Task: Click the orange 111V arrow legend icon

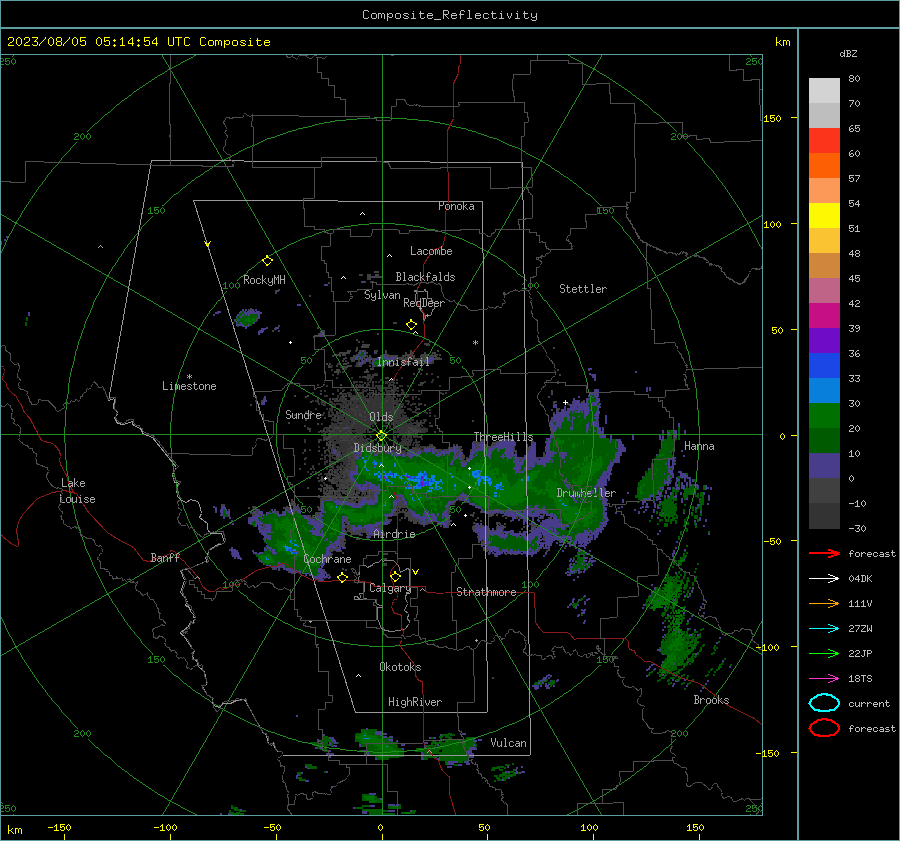Action: coord(824,603)
